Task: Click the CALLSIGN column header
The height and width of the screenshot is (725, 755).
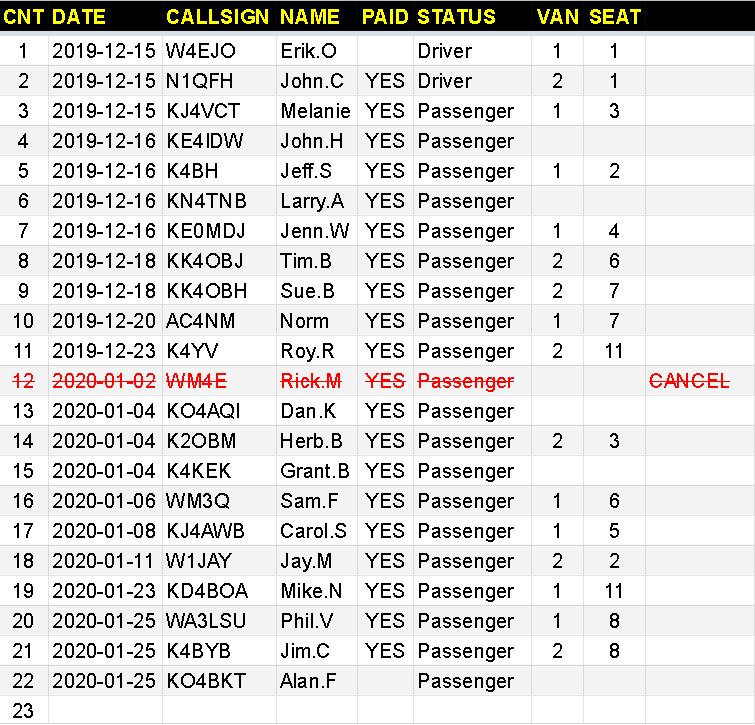Action: 218,17
